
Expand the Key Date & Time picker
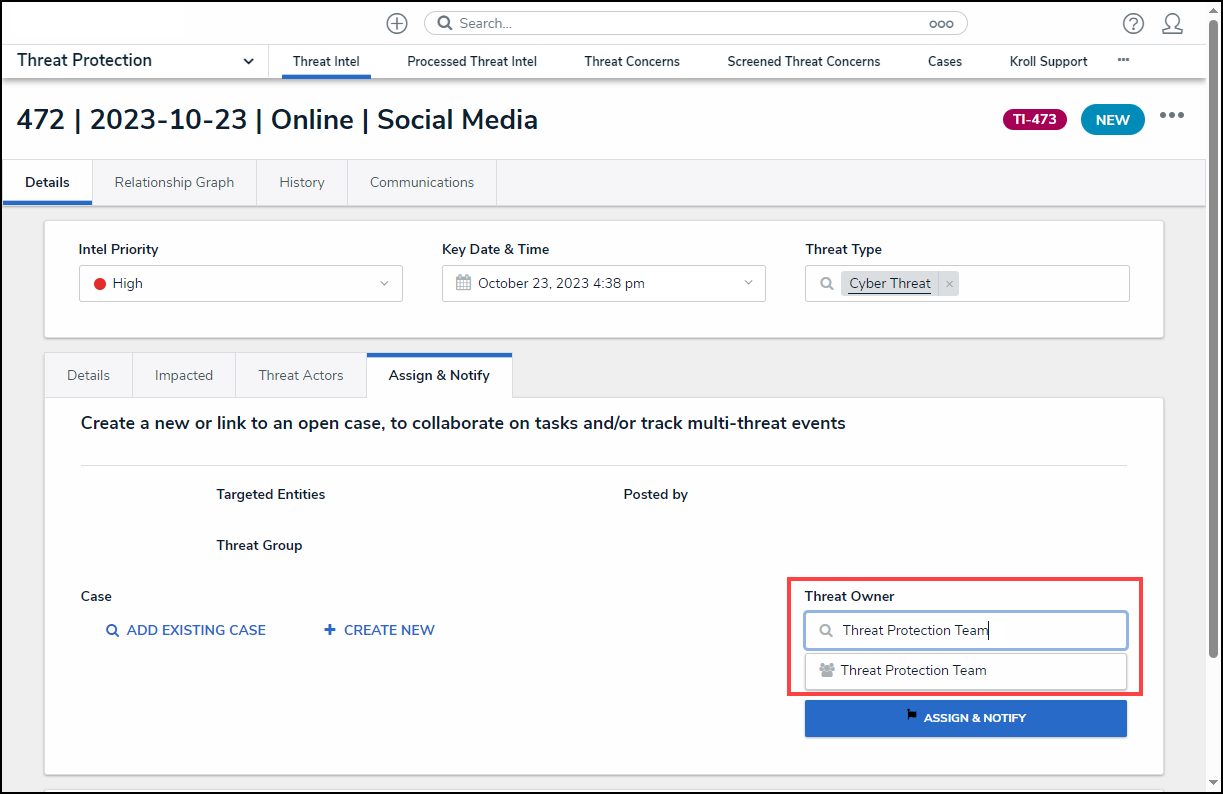[748, 283]
